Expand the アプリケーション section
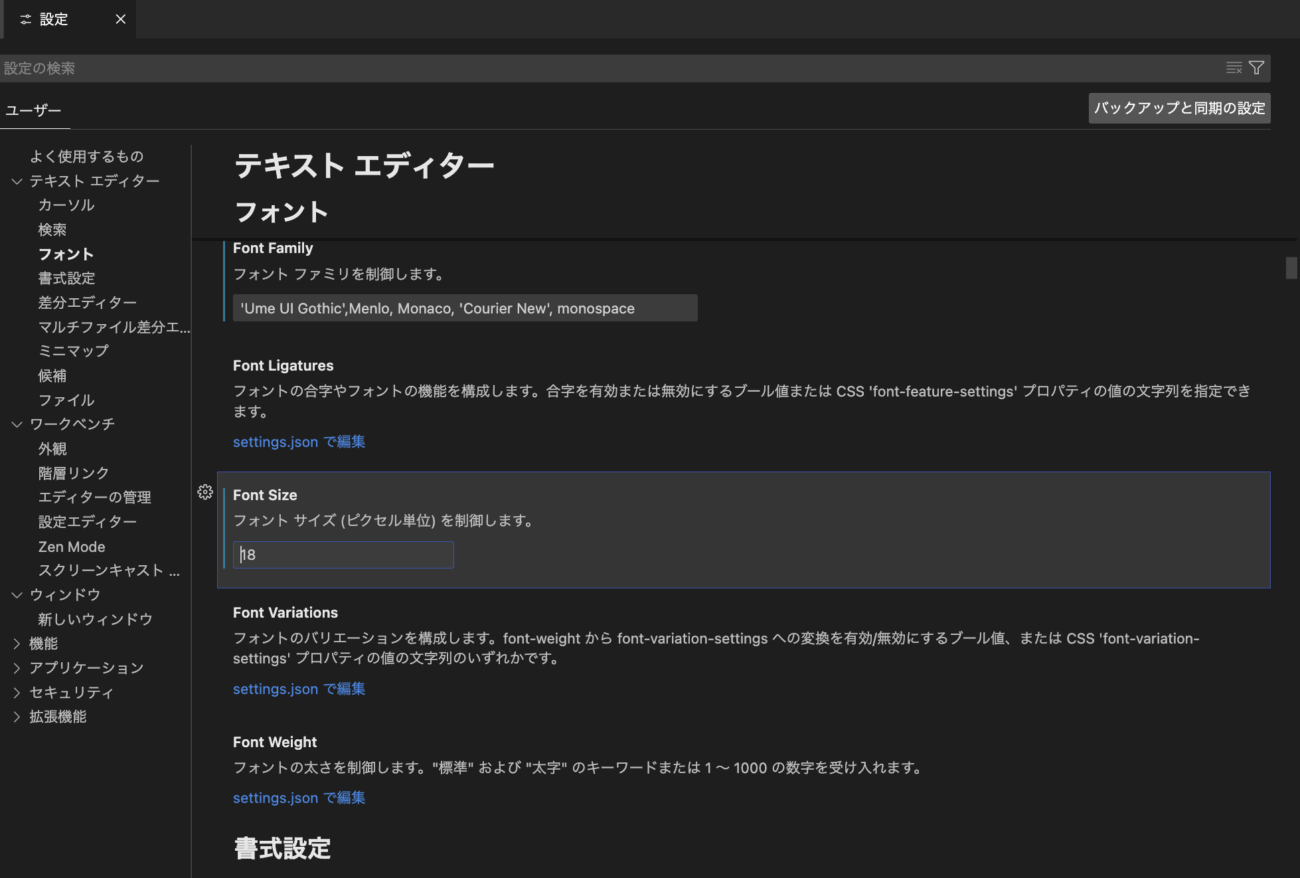 pyautogui.click(x=17, y=668)
